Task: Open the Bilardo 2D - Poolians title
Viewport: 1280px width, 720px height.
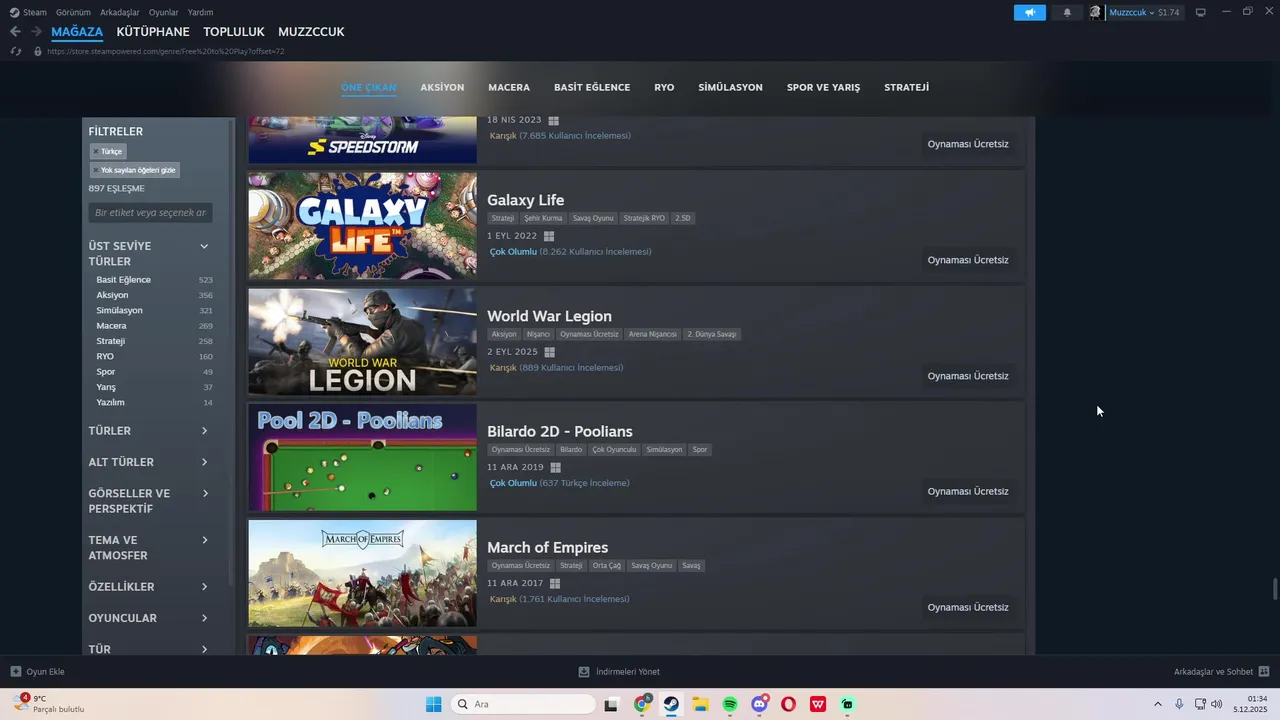Action: pos(560,431)
